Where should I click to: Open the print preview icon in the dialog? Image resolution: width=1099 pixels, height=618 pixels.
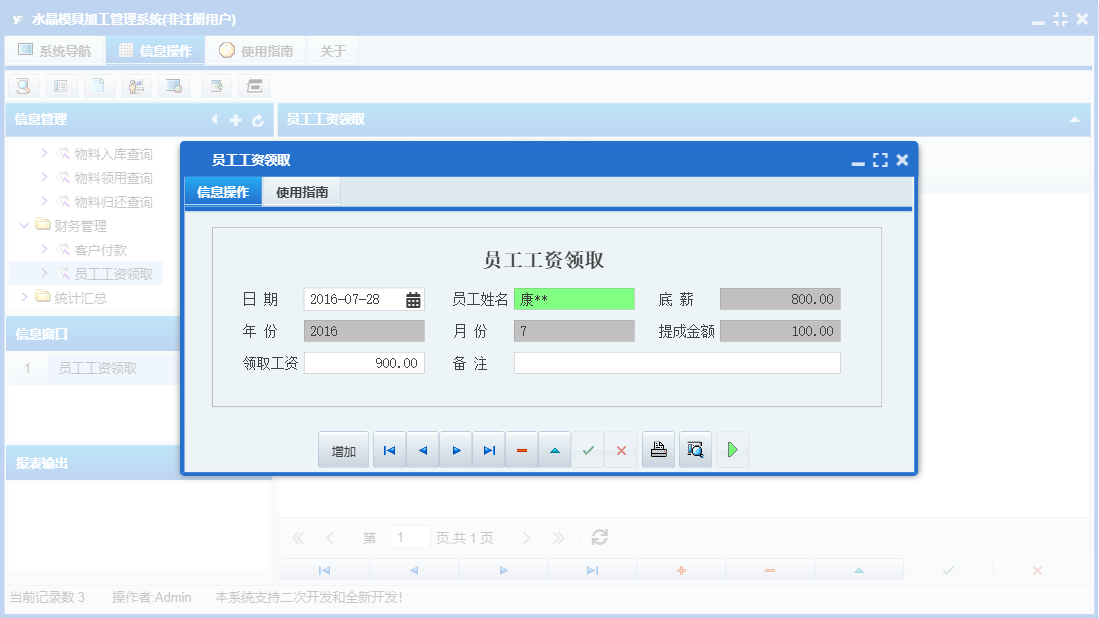pos(695,449)
